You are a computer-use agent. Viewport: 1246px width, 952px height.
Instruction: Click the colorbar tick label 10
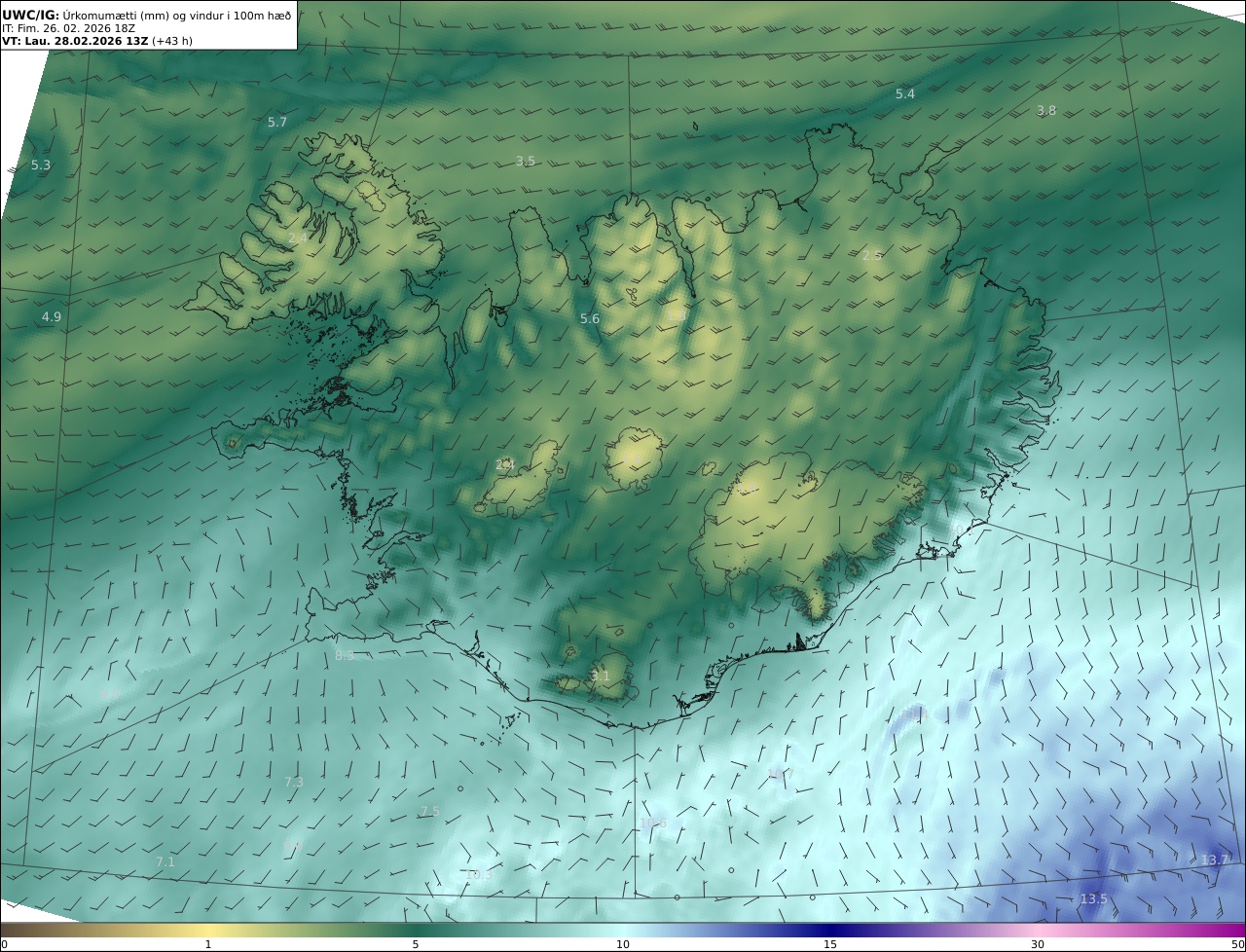coord(623,944)
